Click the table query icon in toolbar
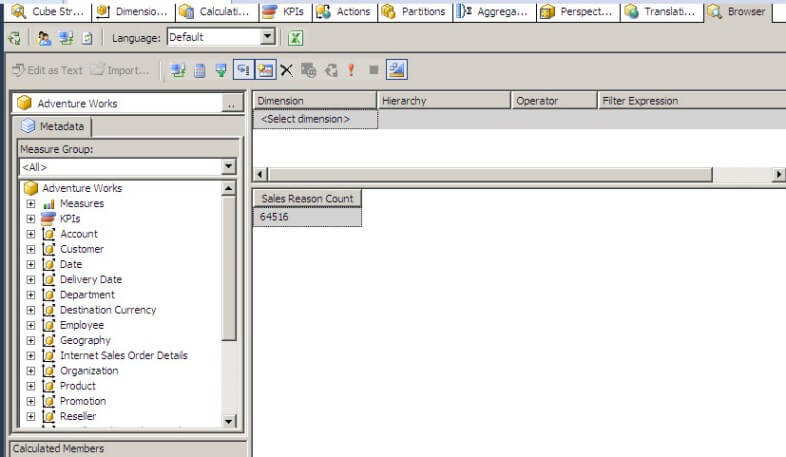 pyautogui.click(x=200, y=70)
